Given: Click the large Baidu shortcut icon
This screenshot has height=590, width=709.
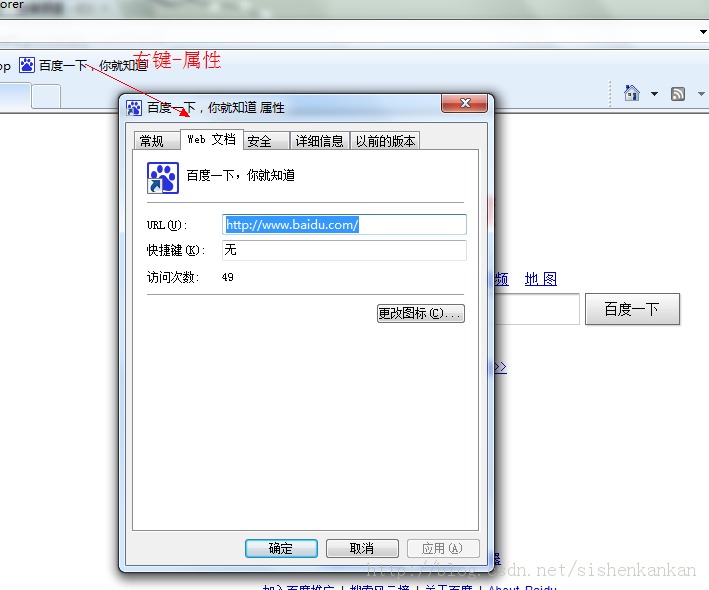Looking at the screenshot, I should point(163,178).
